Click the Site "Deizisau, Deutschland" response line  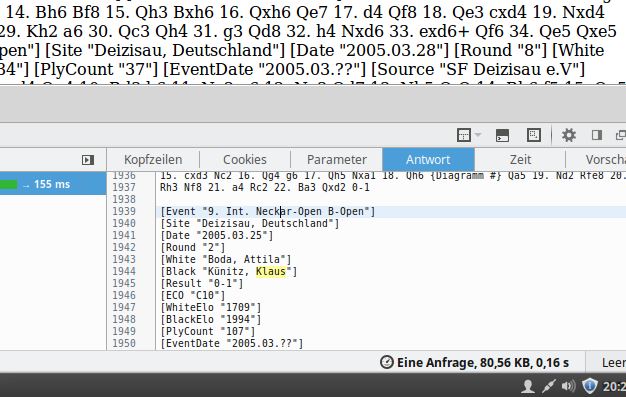coord(250,223)
